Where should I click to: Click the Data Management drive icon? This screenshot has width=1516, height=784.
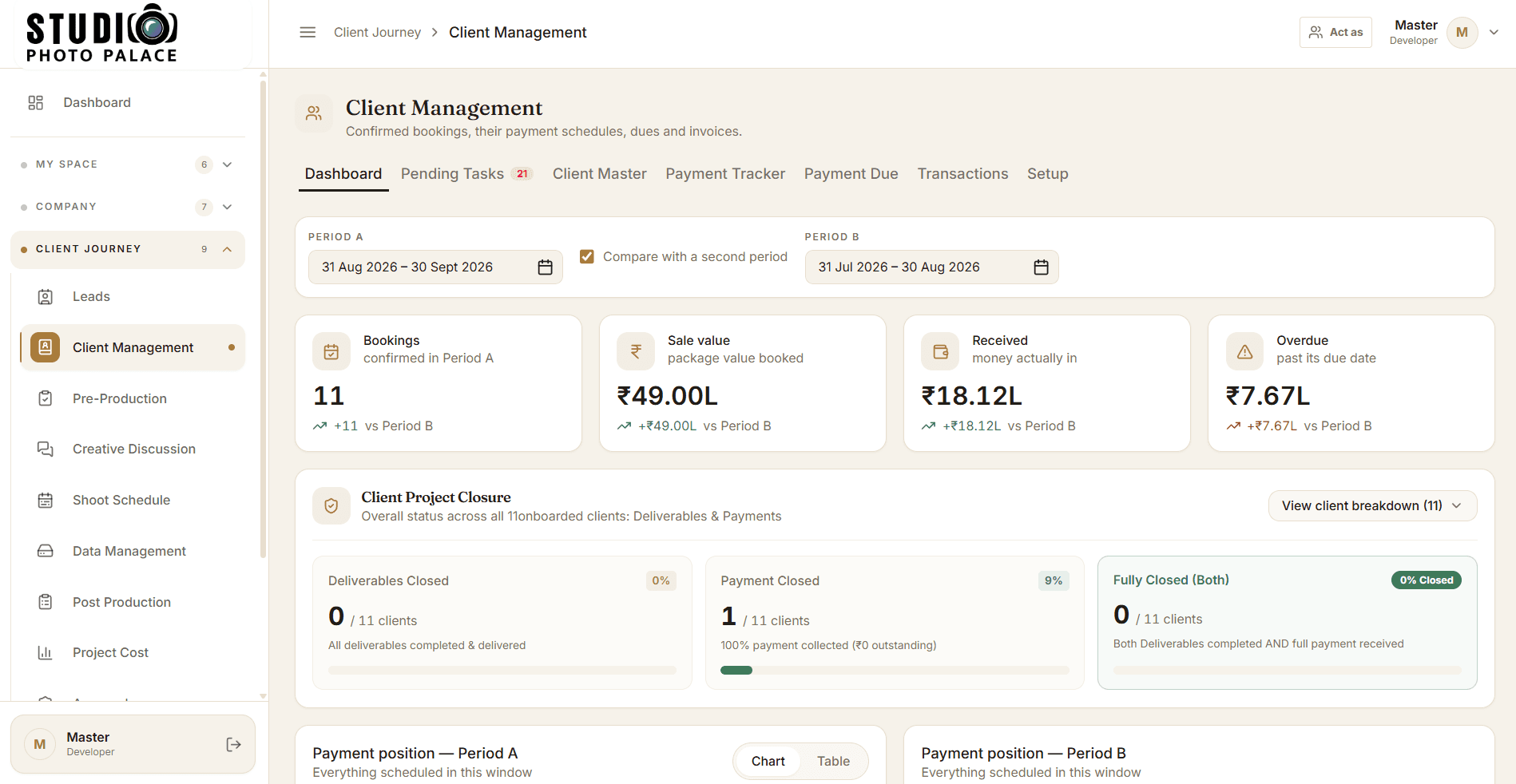[x=46, y=551]
